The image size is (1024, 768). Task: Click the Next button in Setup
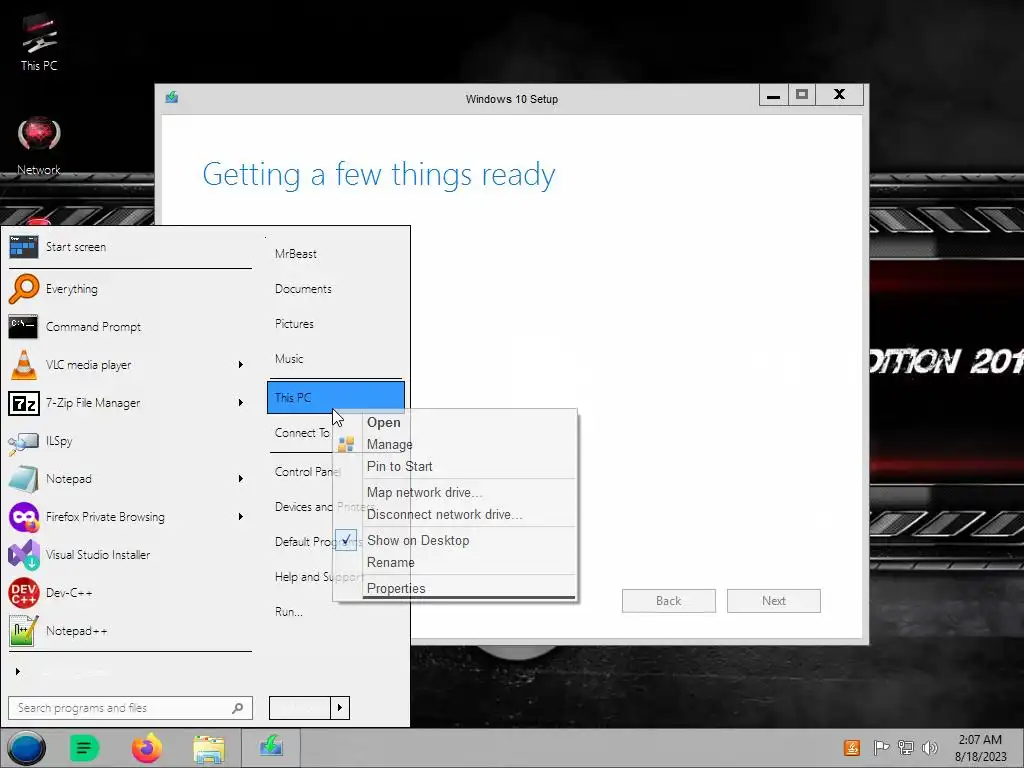coord(774,601)
